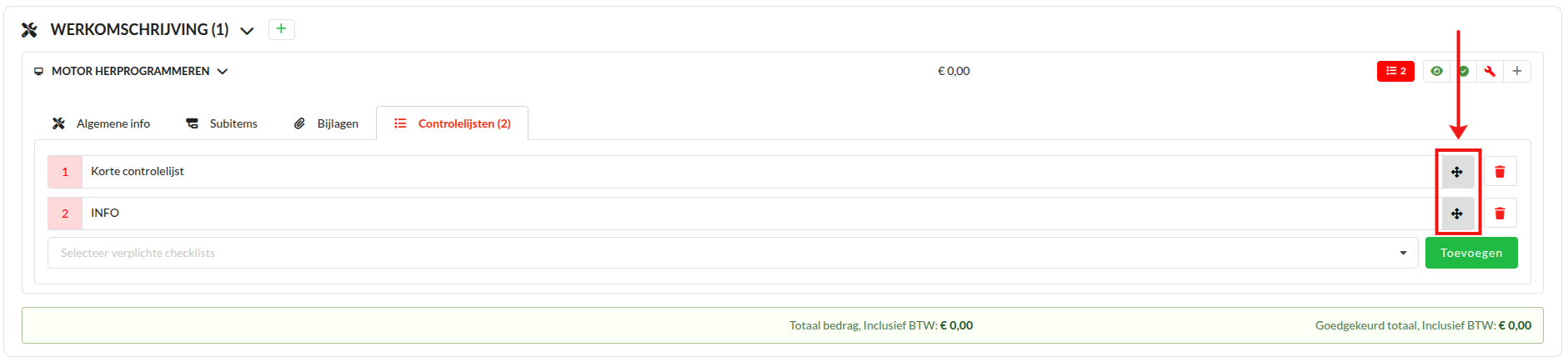Delete the Korte controlelijst checklist

[x=1500, y=172]
